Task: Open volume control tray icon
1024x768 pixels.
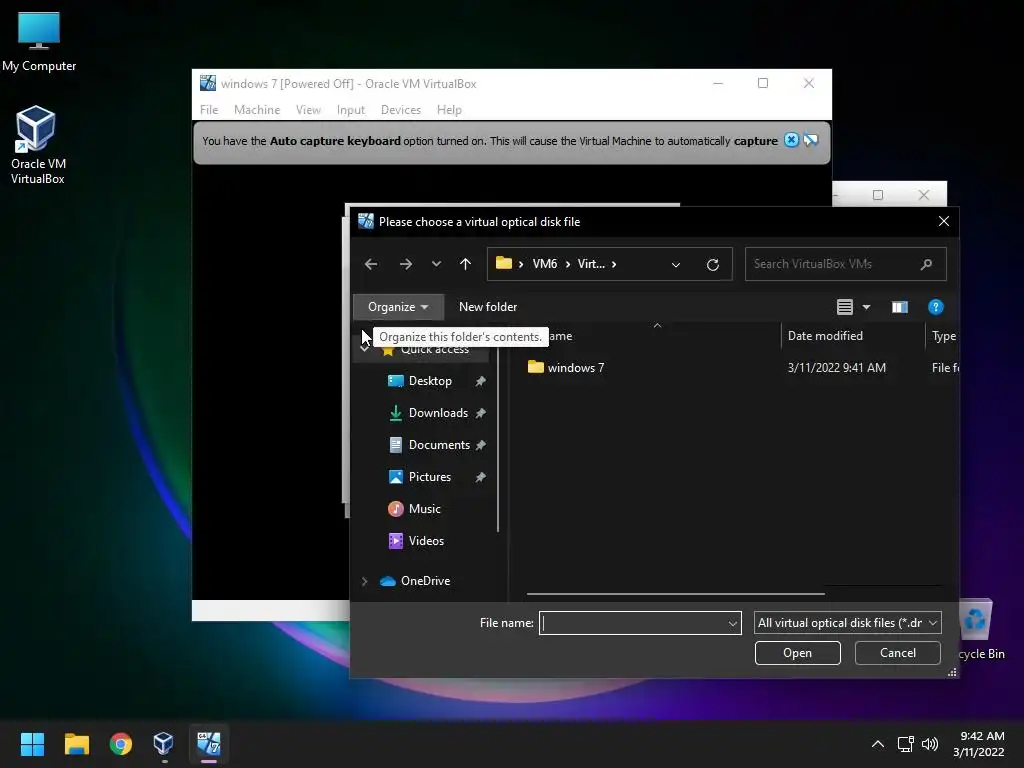Action: [x=930, y=744]
